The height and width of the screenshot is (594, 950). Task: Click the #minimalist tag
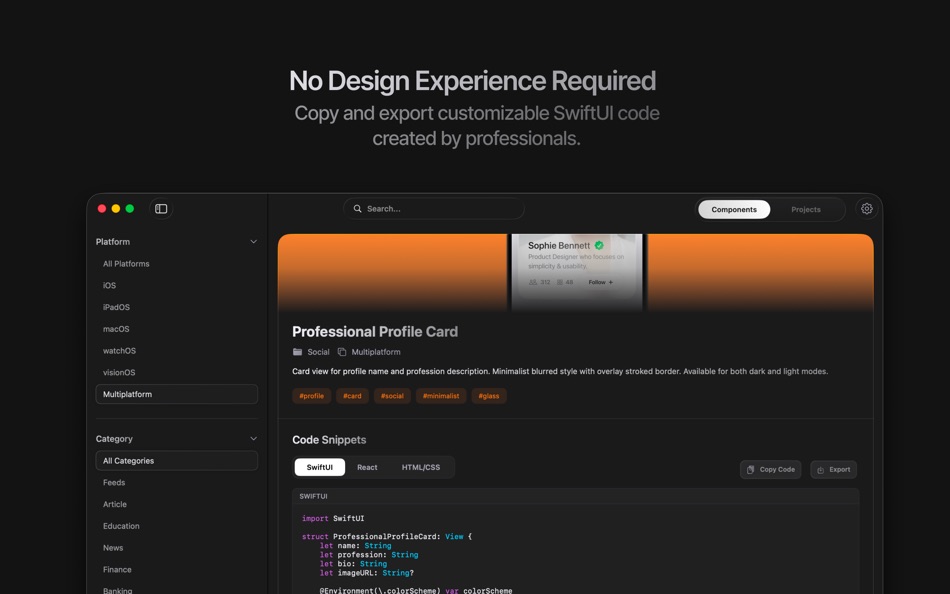[441, 395]
